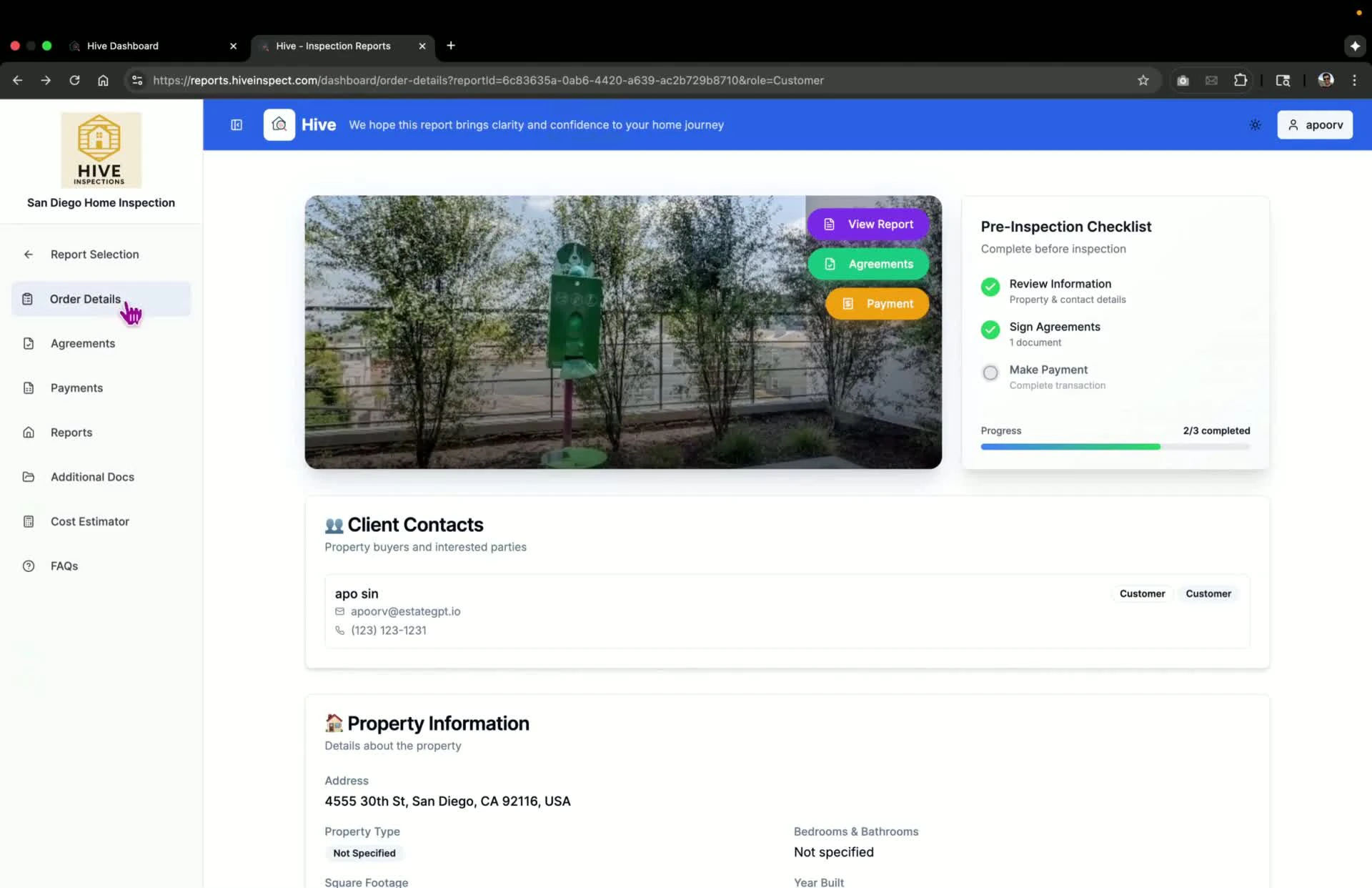Toggle the sidebar collapse icon
The width and height of the screenshot is (1372, 888).
click(x=237, y=125)
